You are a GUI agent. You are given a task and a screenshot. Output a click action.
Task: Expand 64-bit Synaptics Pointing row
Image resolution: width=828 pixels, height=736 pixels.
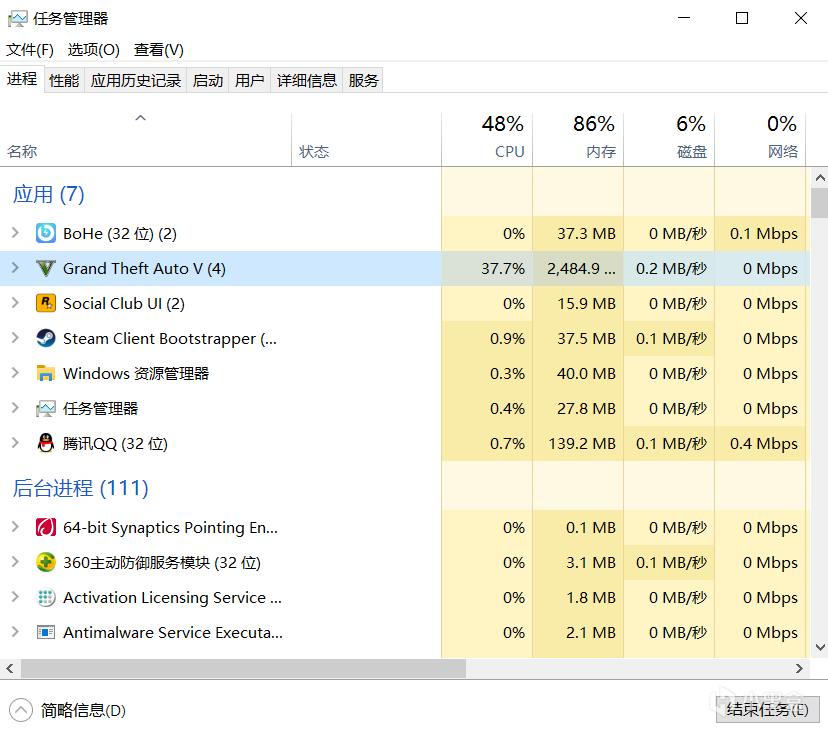tap(15, 526)
